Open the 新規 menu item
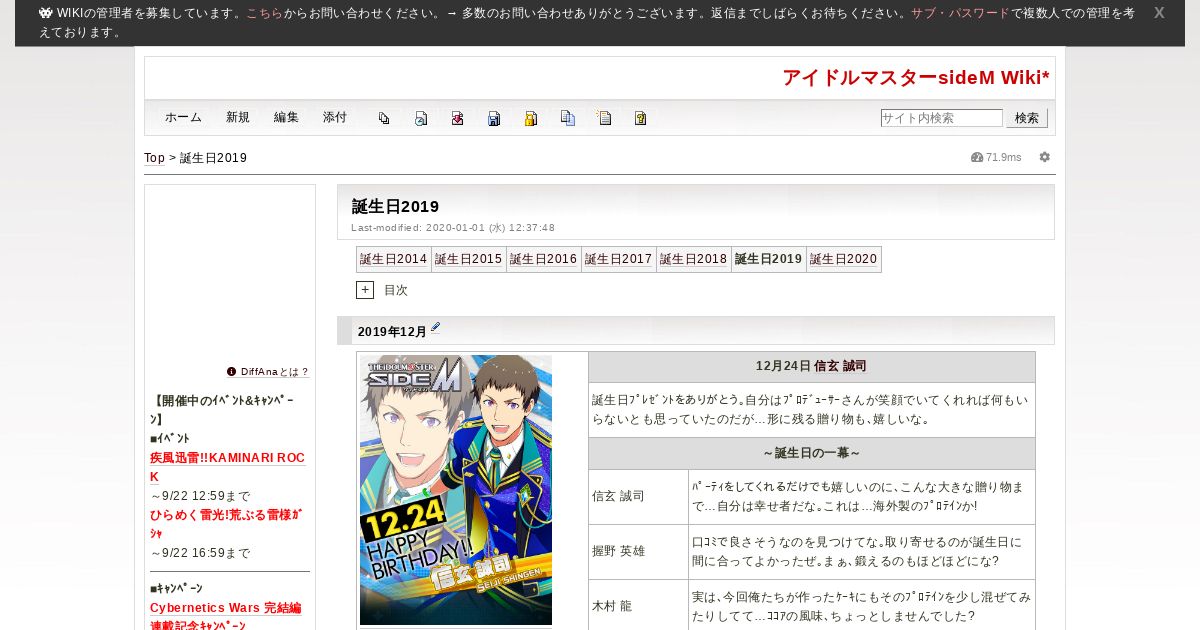The height and width of the screenshot is (630, 1200). [x=238, y=118]
